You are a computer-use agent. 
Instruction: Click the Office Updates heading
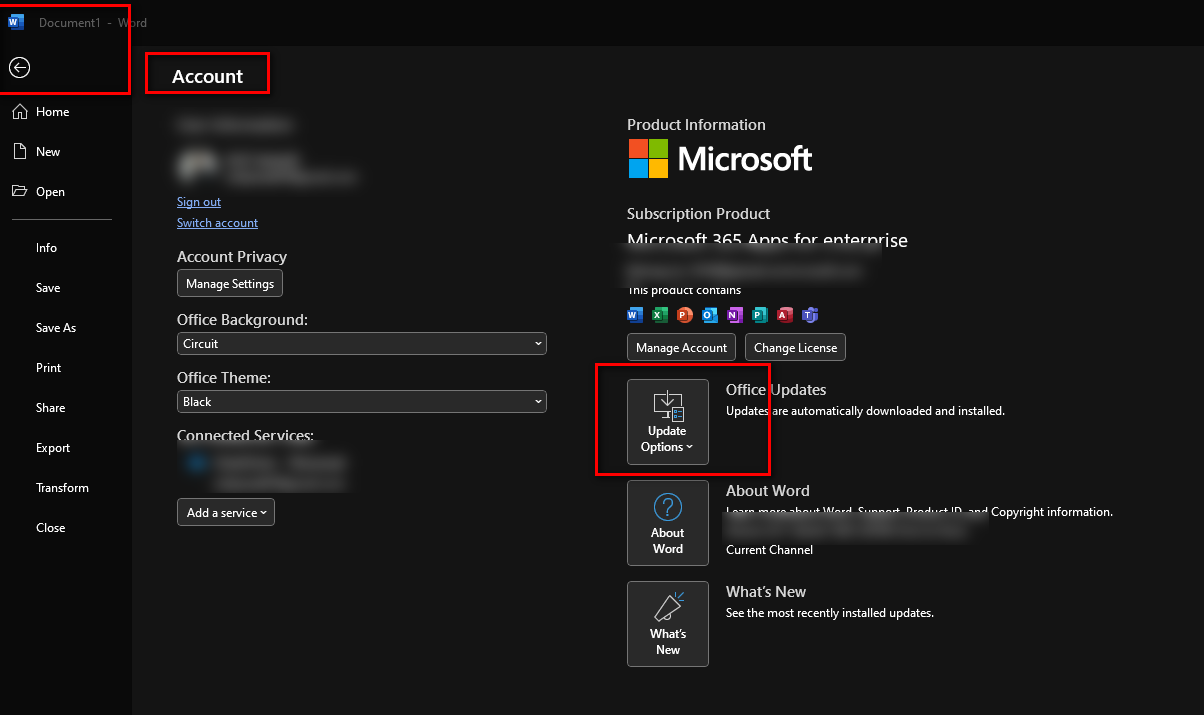[776, 390]
